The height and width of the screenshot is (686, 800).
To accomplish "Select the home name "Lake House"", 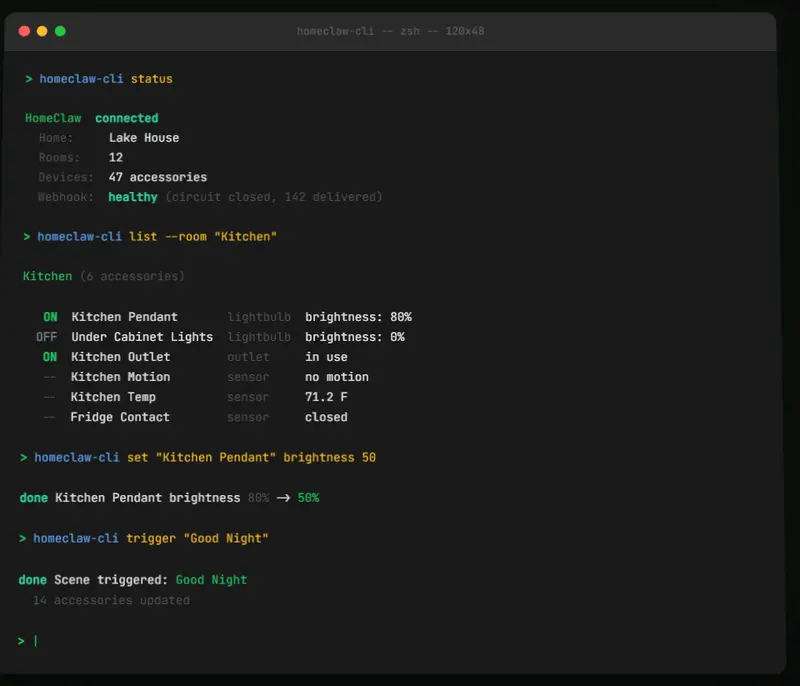I will pyautogui.click(x=144, y=138).
